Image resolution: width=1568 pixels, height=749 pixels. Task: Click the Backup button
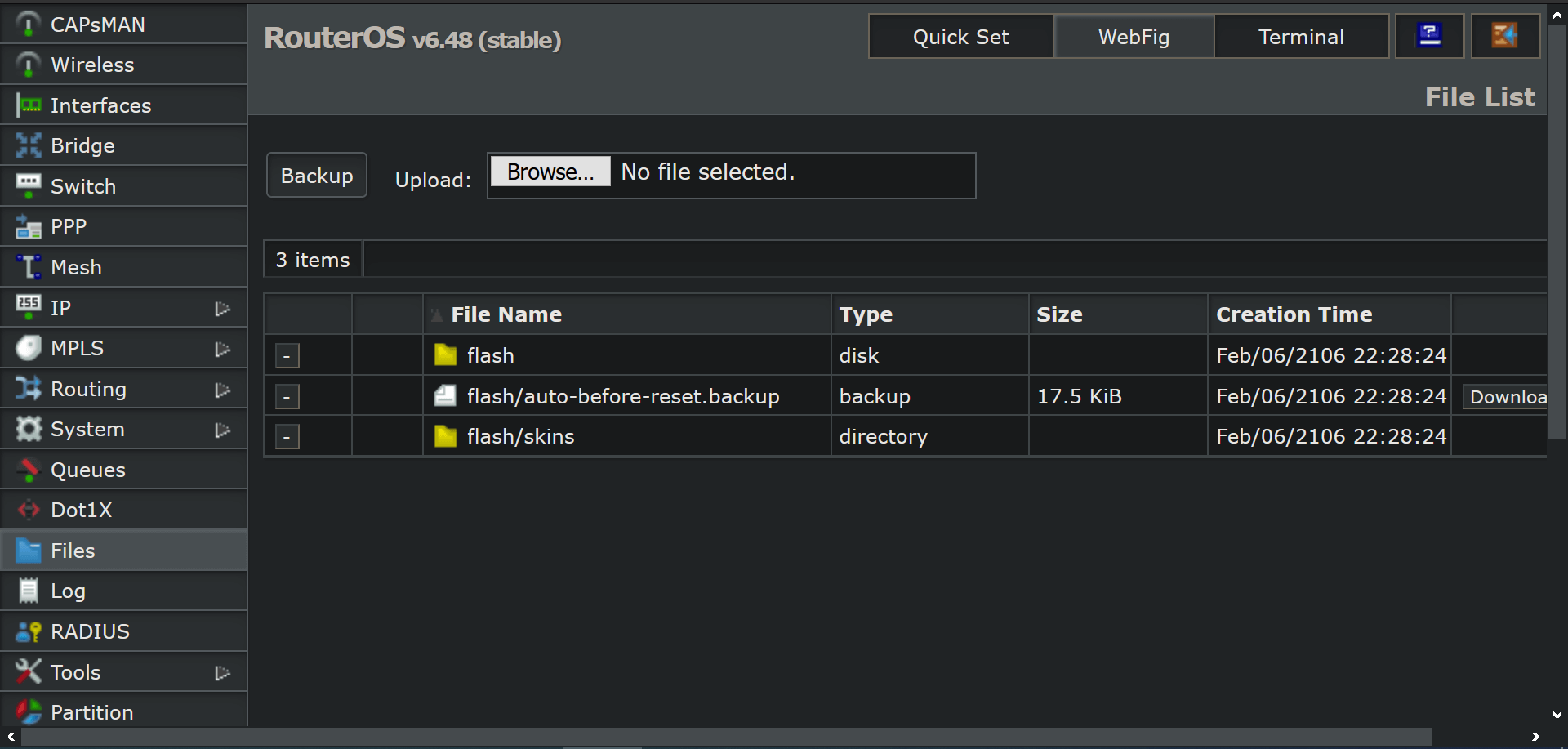click(x=316, y=175)
